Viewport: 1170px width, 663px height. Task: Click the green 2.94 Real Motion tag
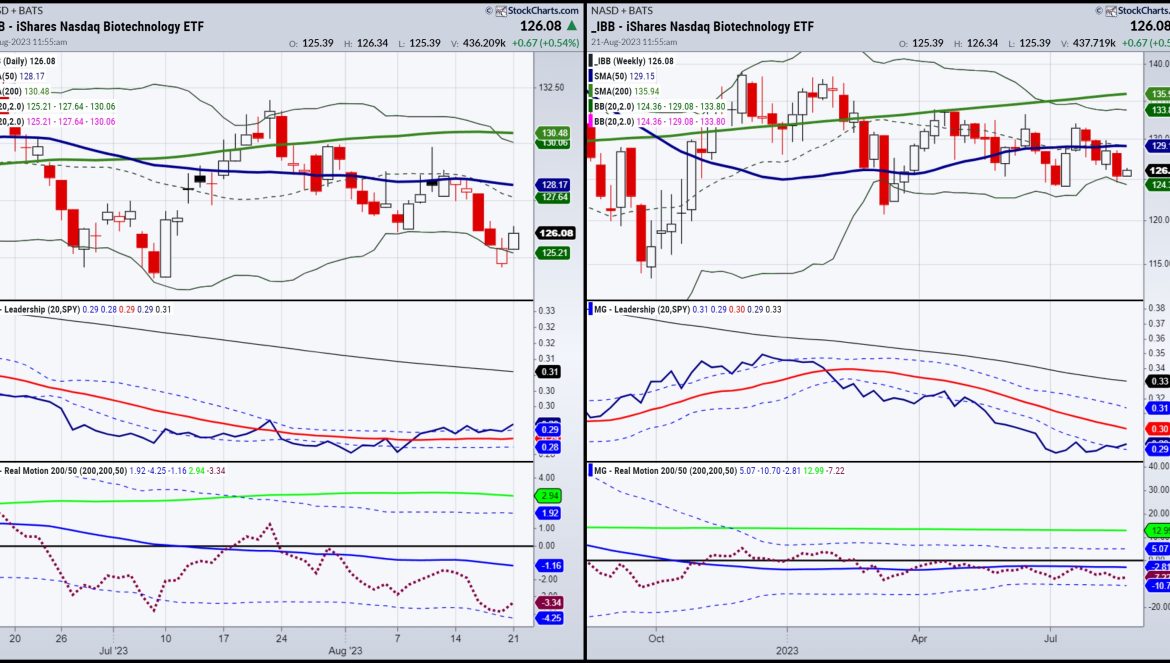(549, 496)
